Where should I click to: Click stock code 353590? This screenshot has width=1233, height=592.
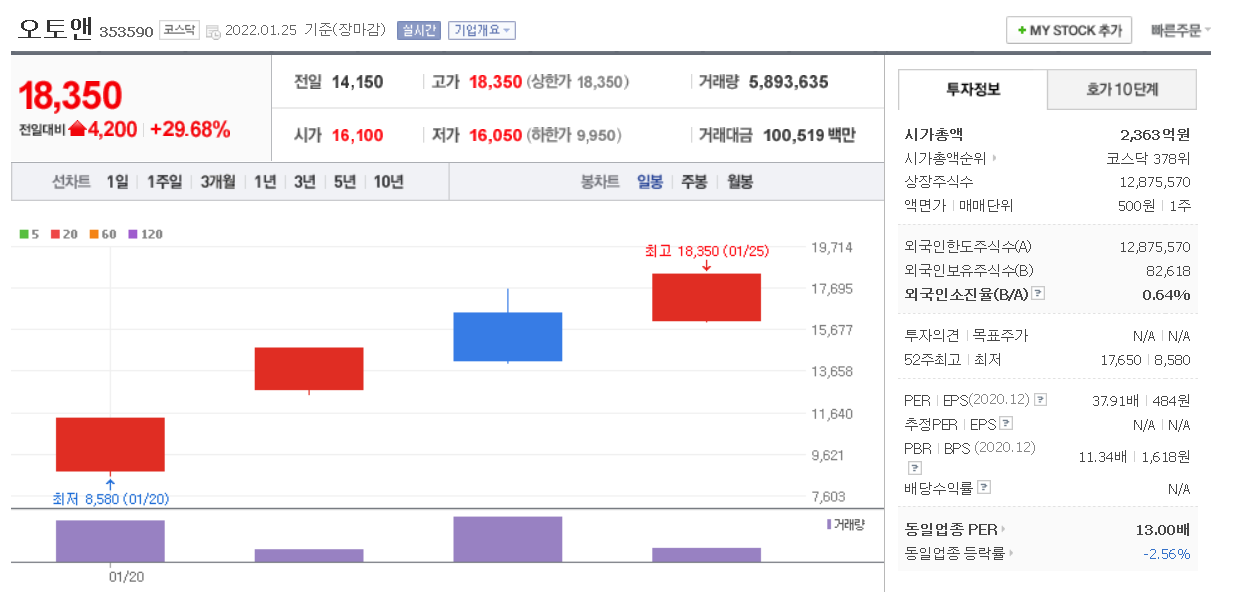tap(126, 32)
